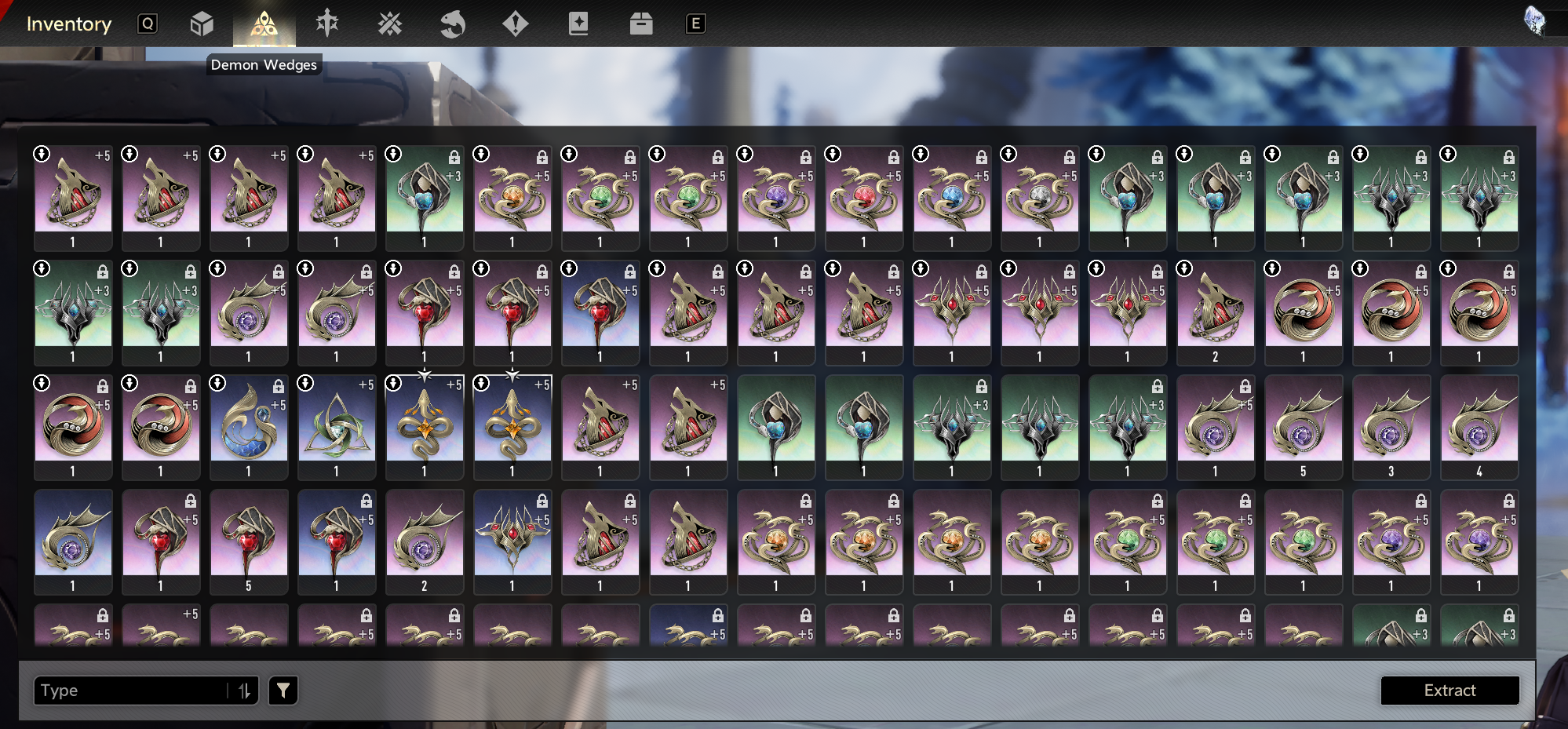The height and width of the screenshot is (729, 1568).
Task: Select the purple-gem dragon wedge with count 5
Action: [x=1303, y=427]
